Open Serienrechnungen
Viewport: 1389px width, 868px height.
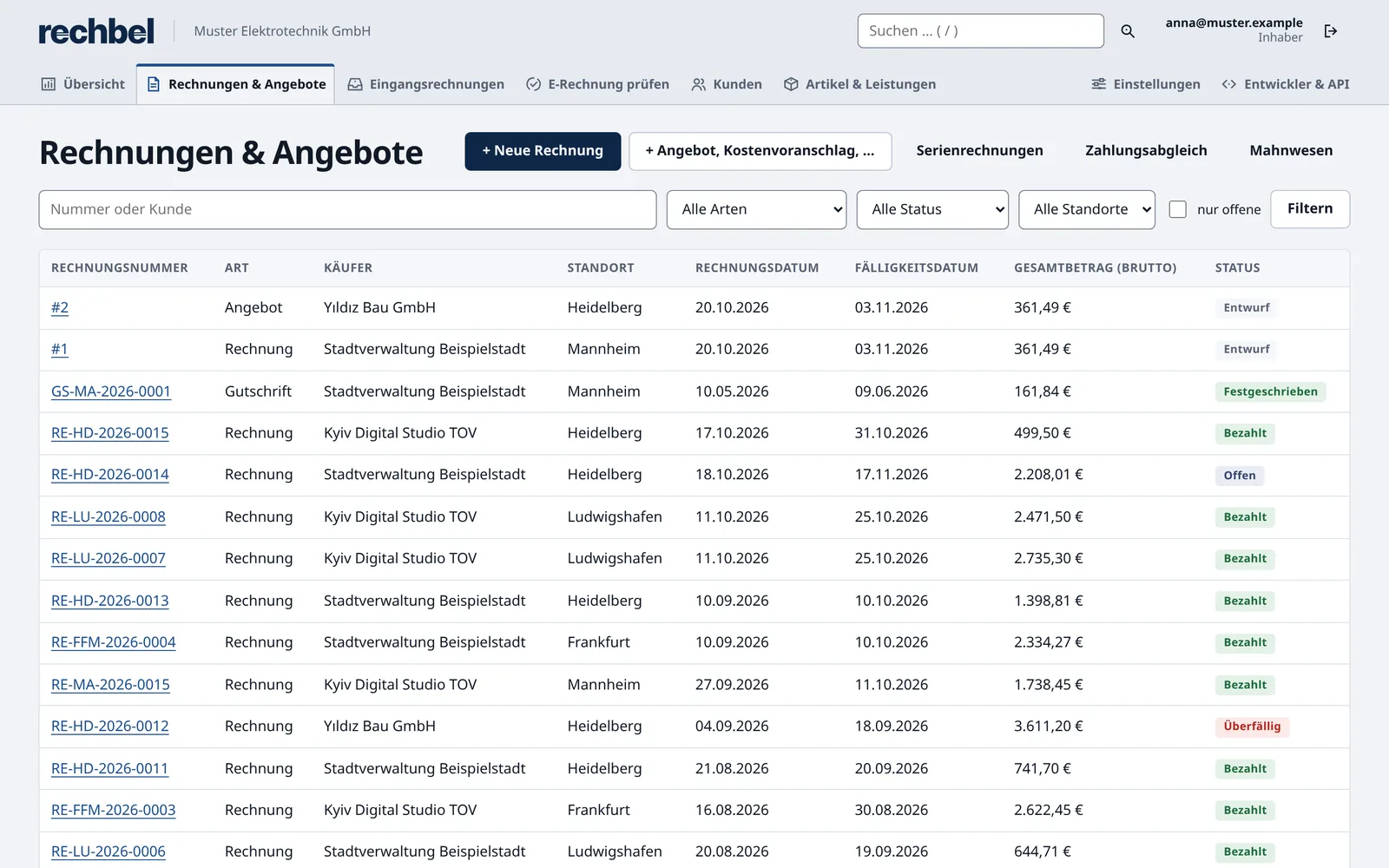[979, 151]
